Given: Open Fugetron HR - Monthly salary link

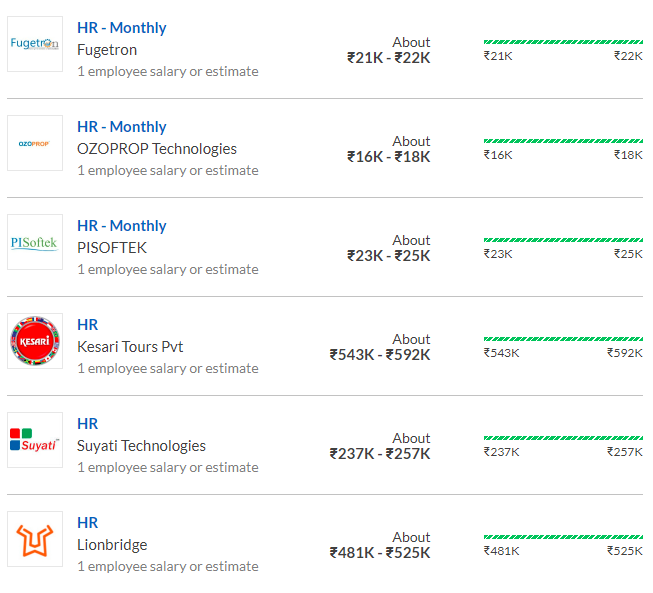Looking at the screenshot, I should (x=122, y=28).
